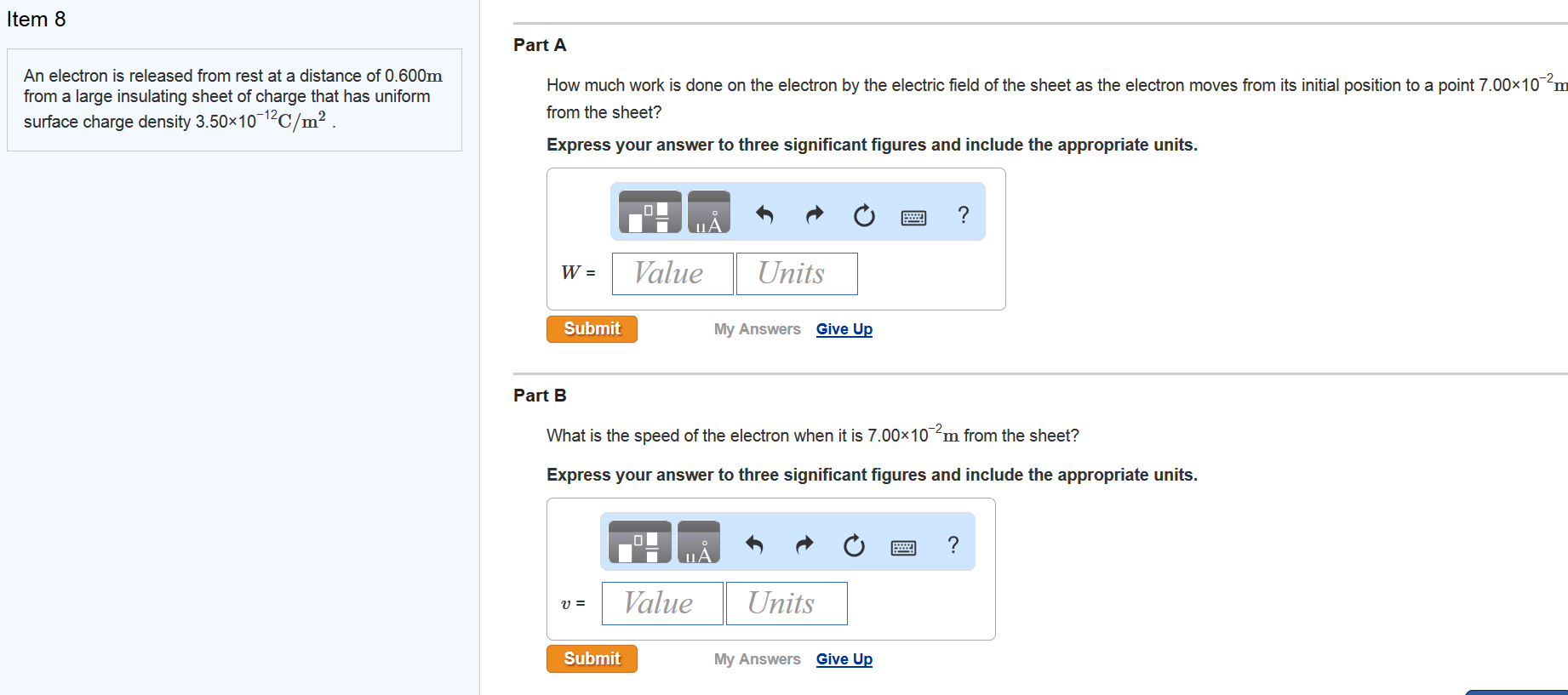Screen dimensions: 1568x695
Task: Focus the v Units input field
Action: point(787,603)
